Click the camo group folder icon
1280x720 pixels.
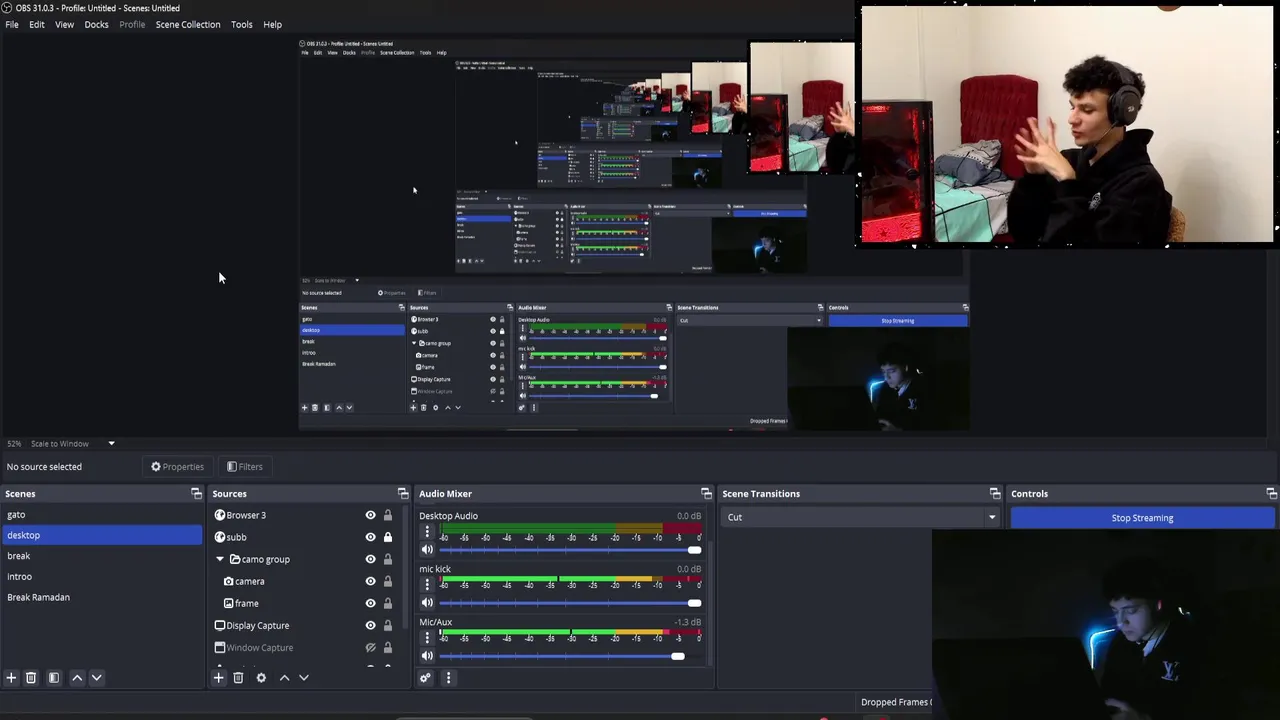235,559
